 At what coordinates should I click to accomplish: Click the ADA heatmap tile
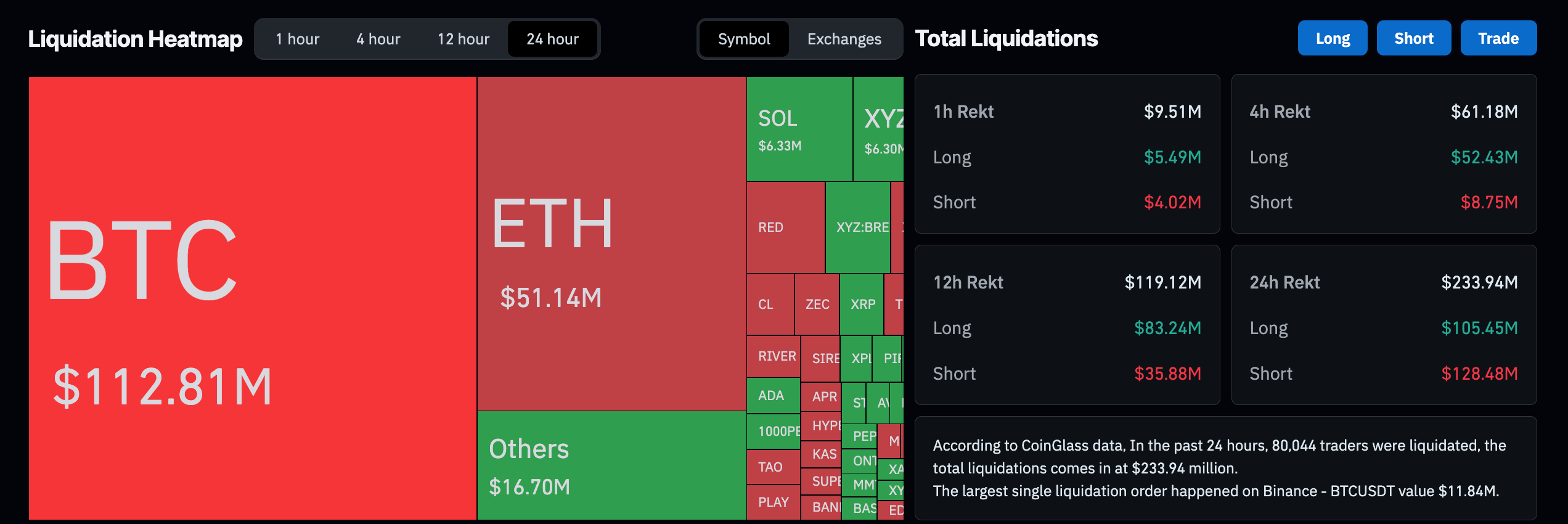coord(773,396)
